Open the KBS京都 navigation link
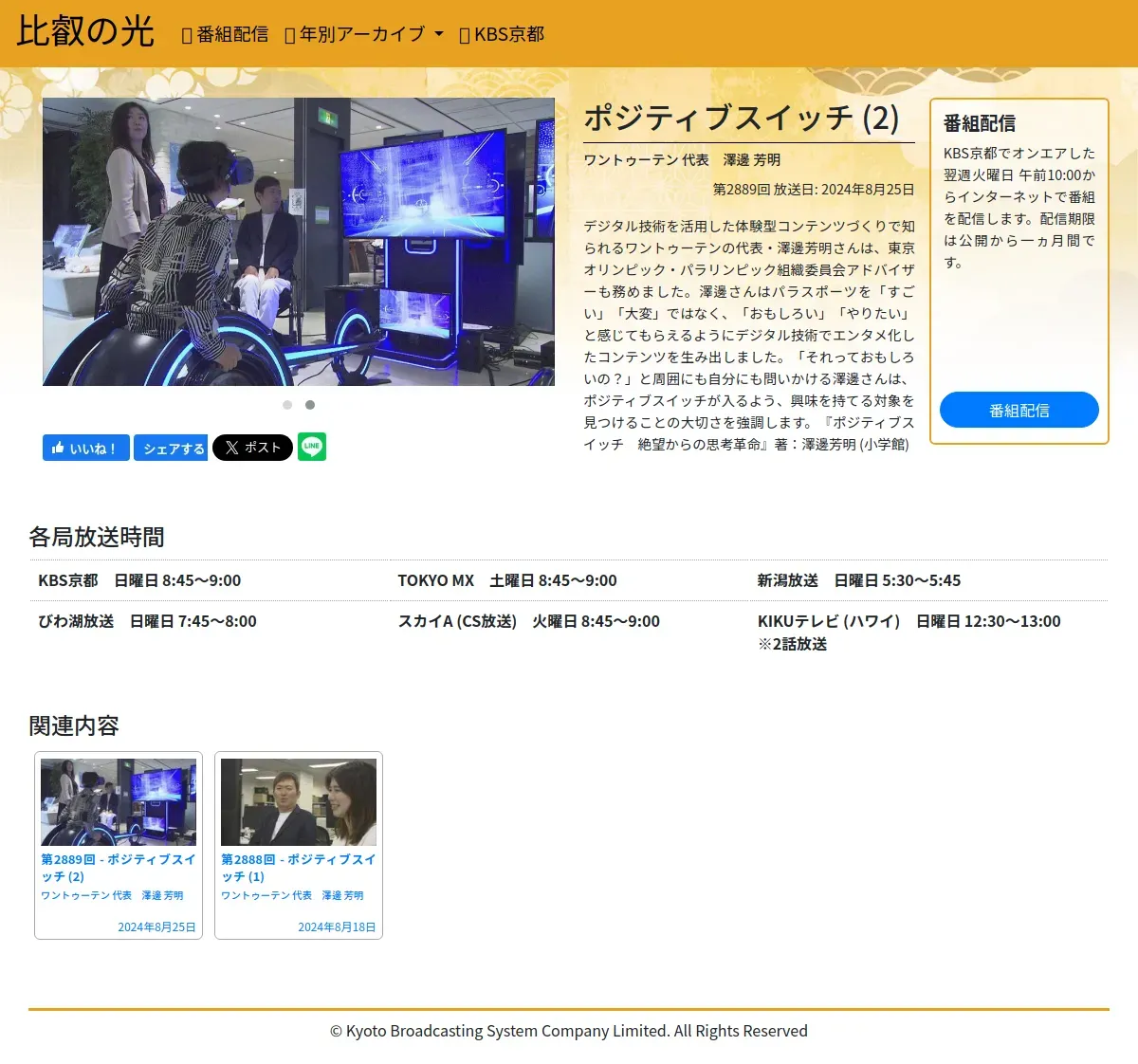The width and height of the screenshot is (1138, 1064). pyautogui.click(x=502, y=34)
